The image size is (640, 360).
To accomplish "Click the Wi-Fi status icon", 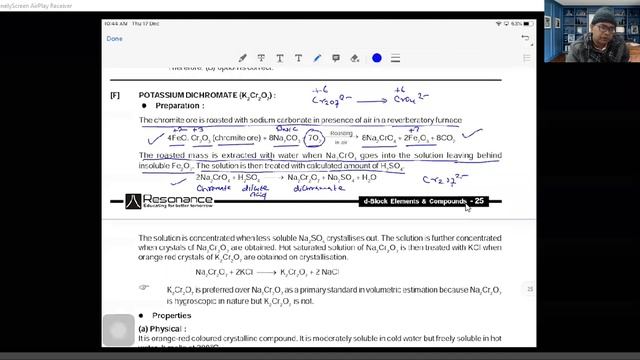I will (498, 24).
